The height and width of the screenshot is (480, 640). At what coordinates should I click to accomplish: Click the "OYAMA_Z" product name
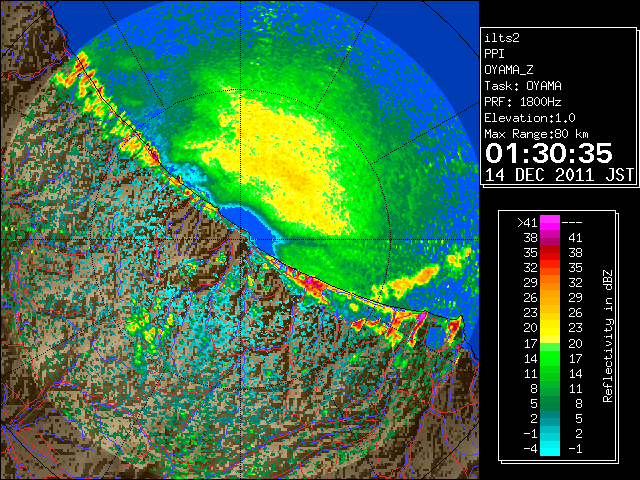click(x=509, y=70)
